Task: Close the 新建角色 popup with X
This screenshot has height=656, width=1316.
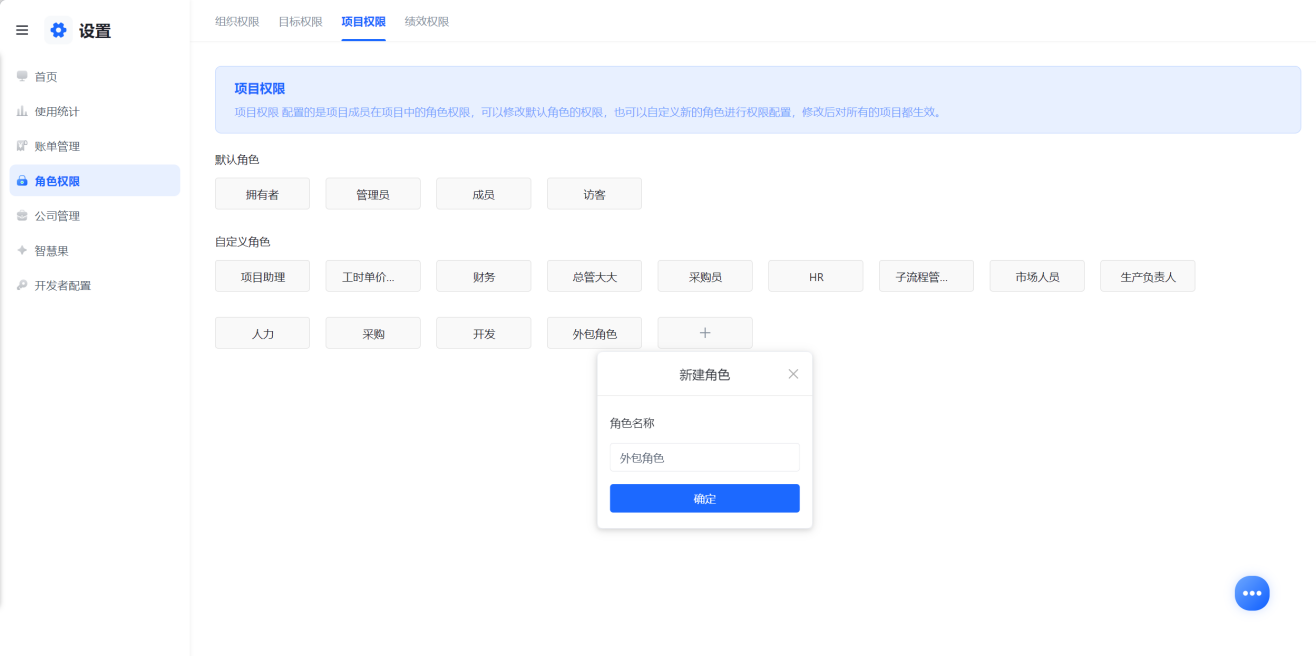Action: (793, 374)
